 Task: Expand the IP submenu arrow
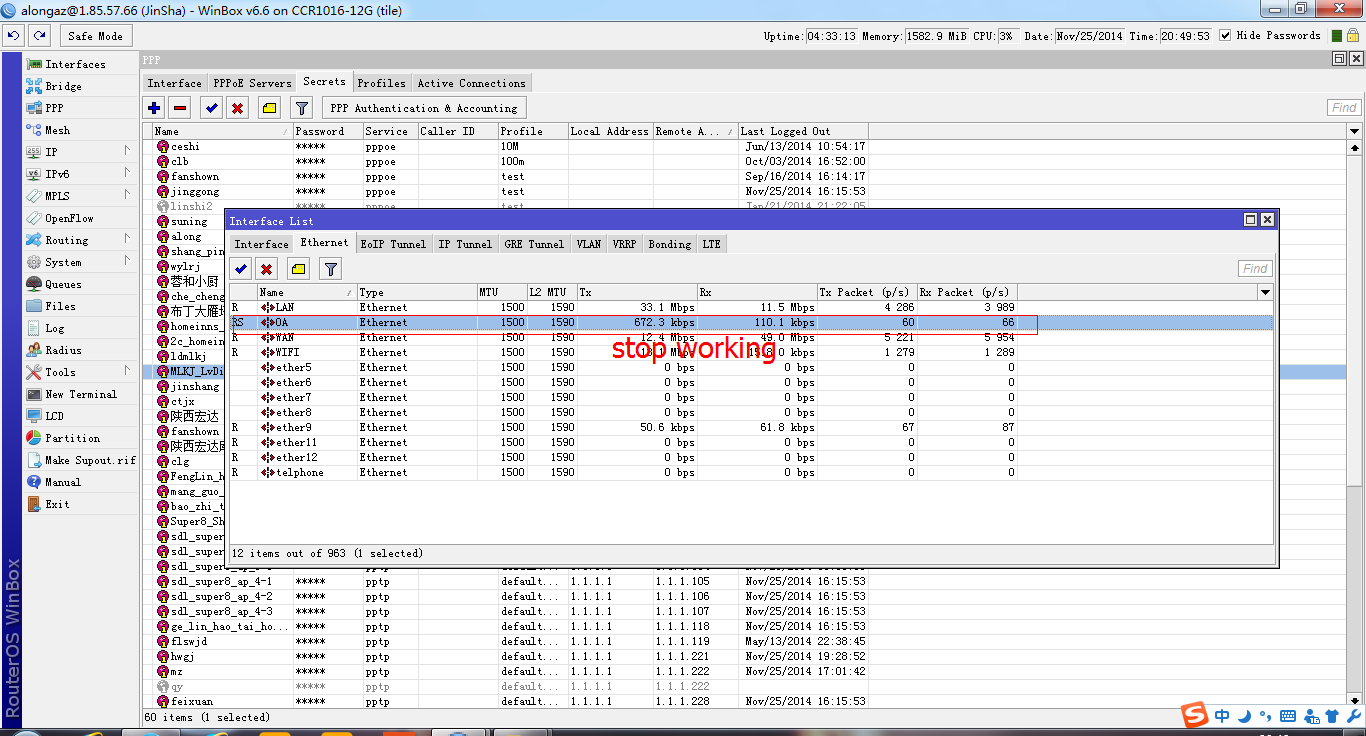tap(127, 151)
